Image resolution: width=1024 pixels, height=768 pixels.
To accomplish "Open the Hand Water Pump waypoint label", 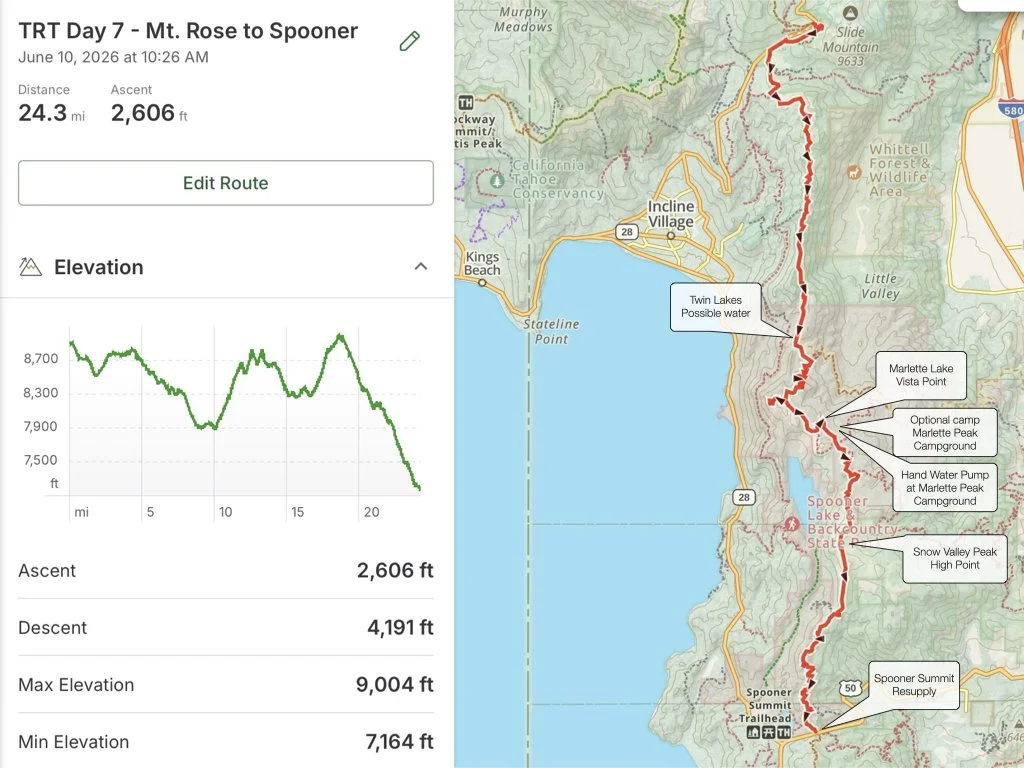I will pyautogui.click(x=944, y=487).
